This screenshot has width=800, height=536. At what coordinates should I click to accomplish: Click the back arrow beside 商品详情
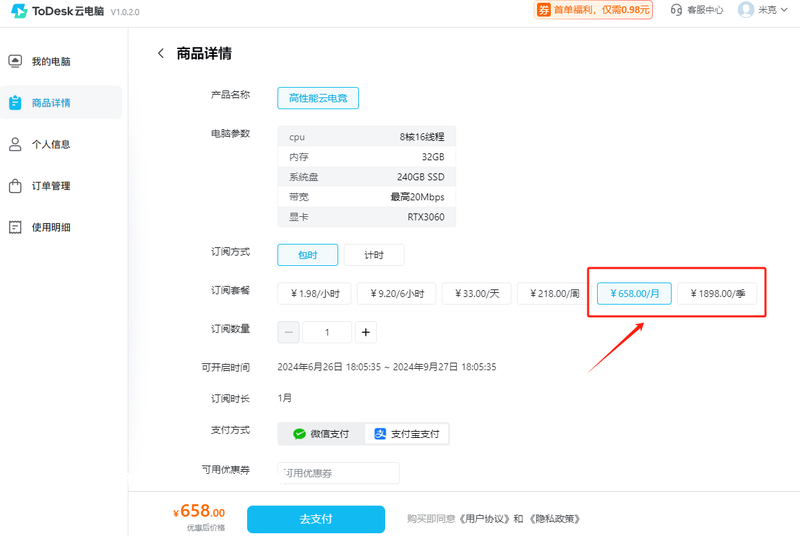tap(161, 54)
